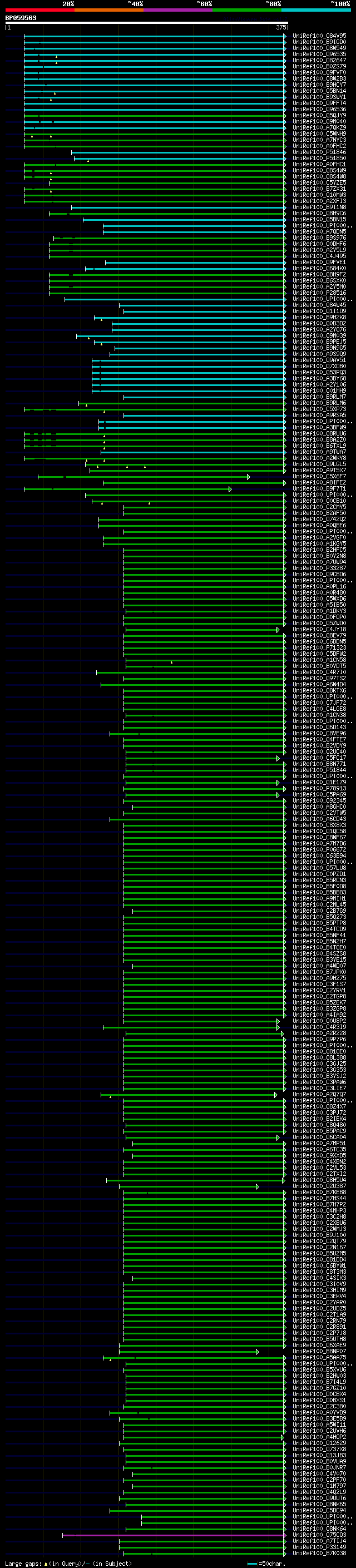Click hit label UniRef100_Q01MH9

pyautogui.click(x=319, y=391)
